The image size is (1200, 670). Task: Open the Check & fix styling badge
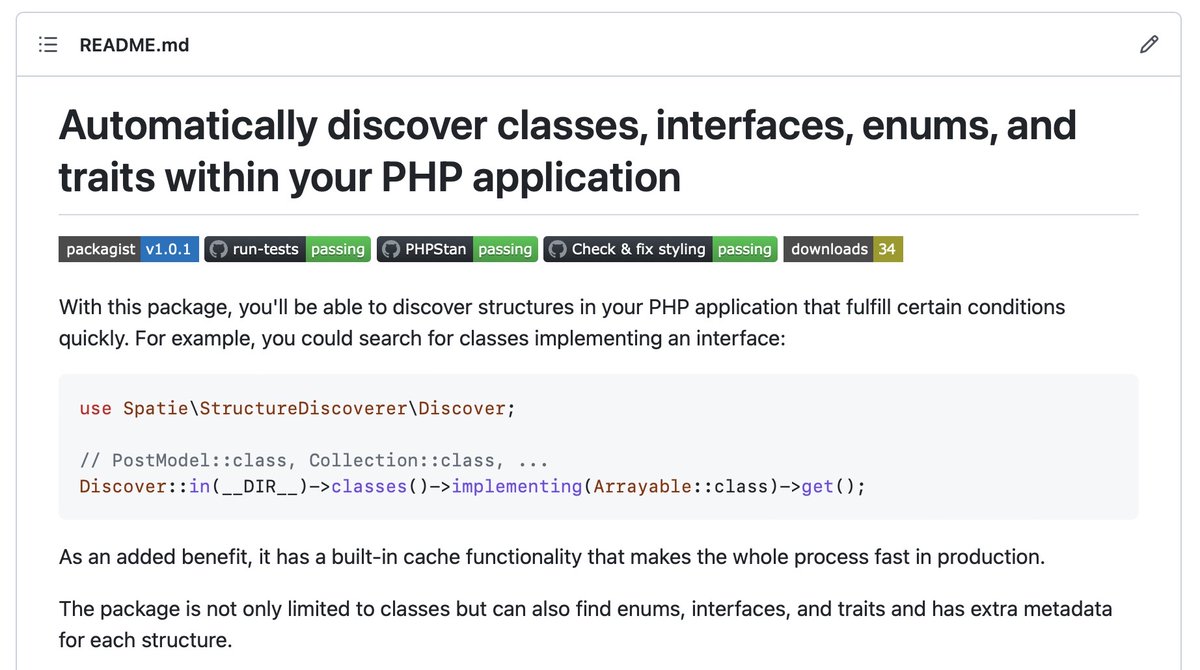661,249
